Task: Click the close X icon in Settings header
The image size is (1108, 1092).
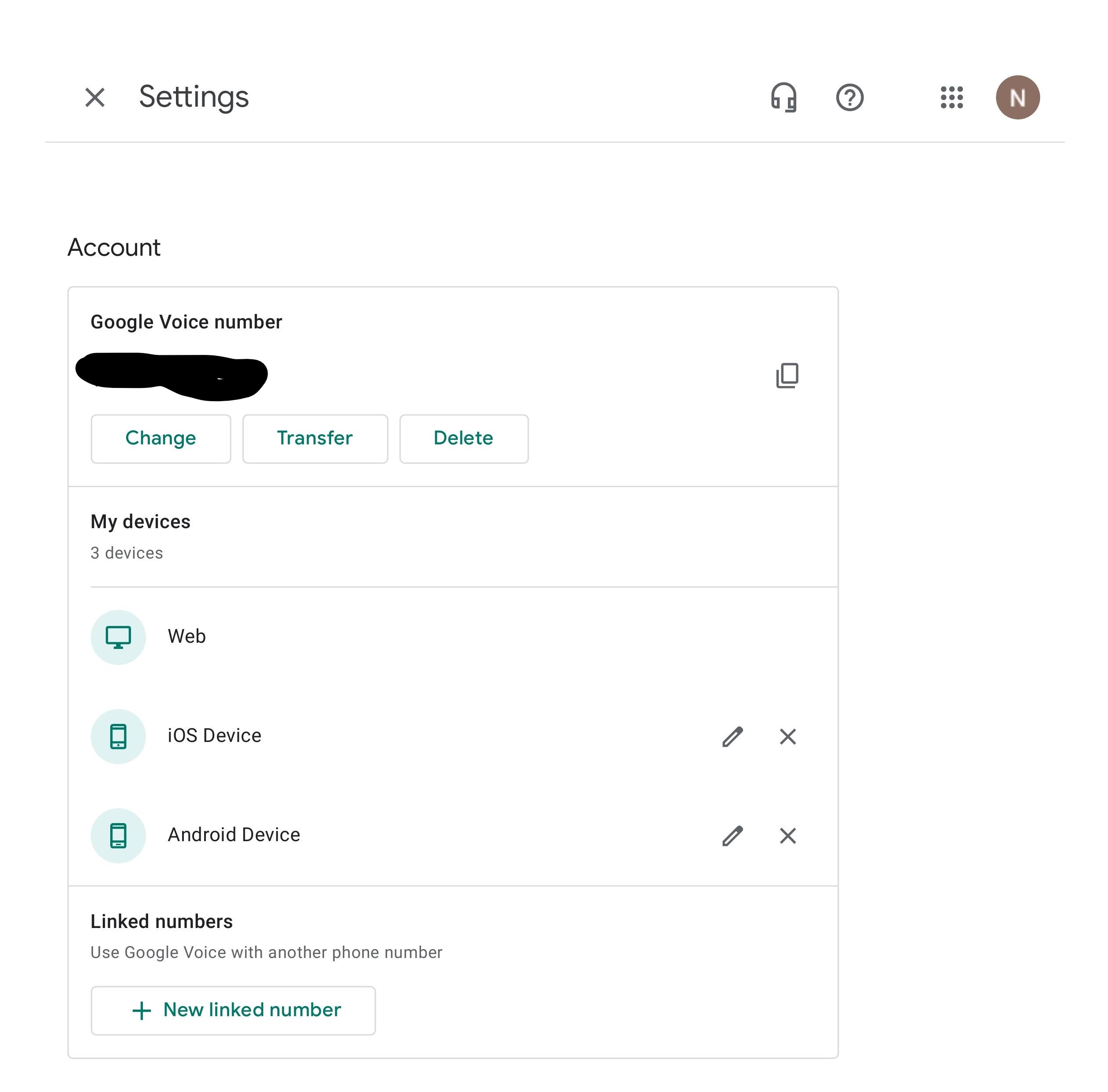Action: [94, 97]
